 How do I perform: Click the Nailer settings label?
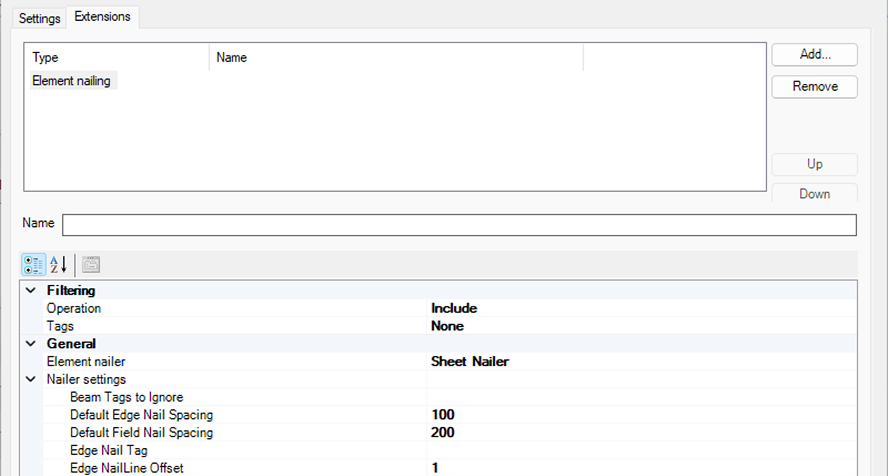pyautogui.click(x=86, y=379)
